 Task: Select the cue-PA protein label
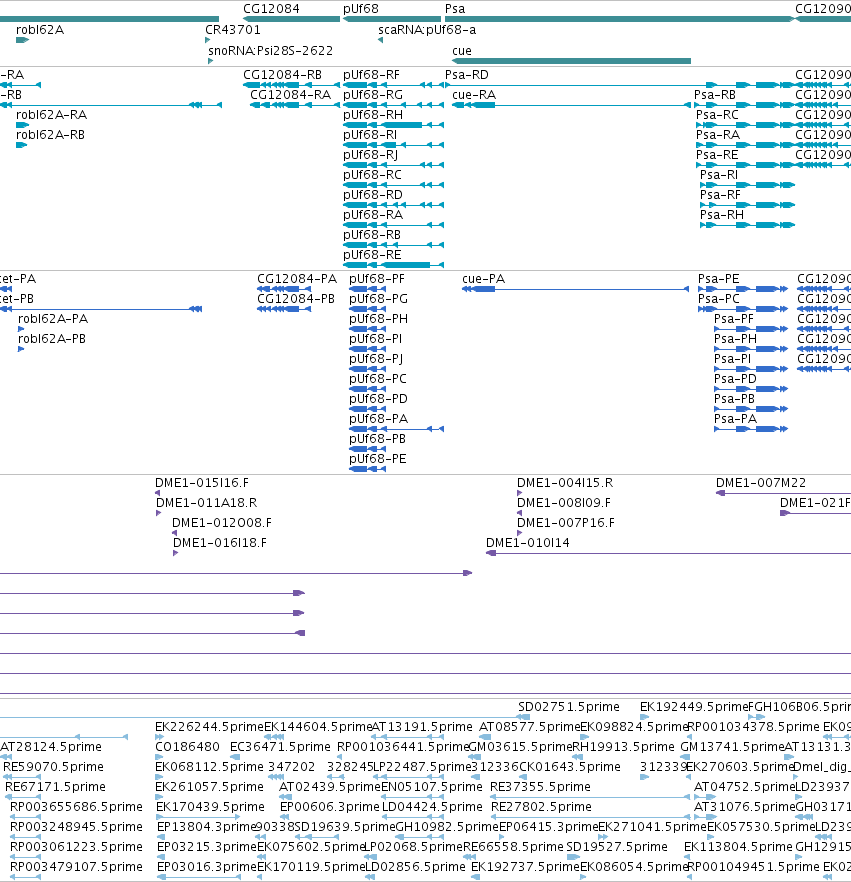pyautogui.click(x=484, y=279)
